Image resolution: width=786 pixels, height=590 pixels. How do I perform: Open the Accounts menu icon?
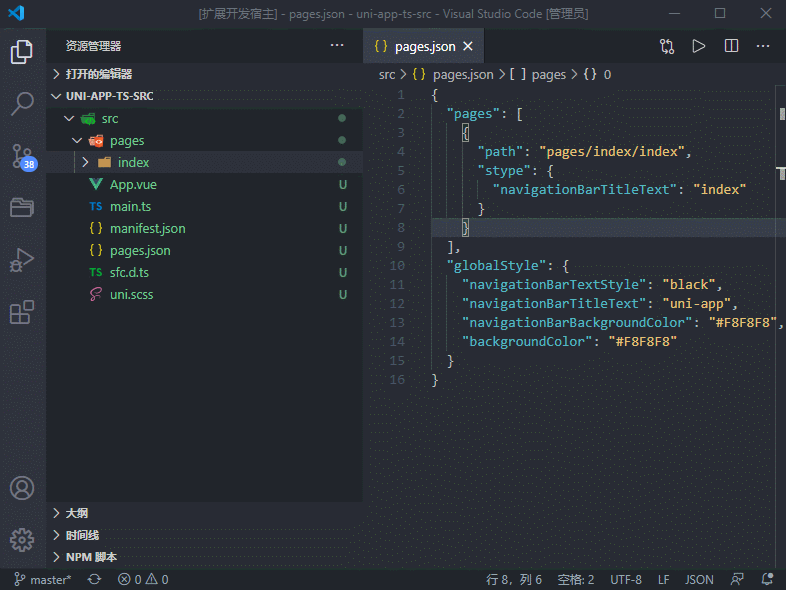click(x=22, y=488)
